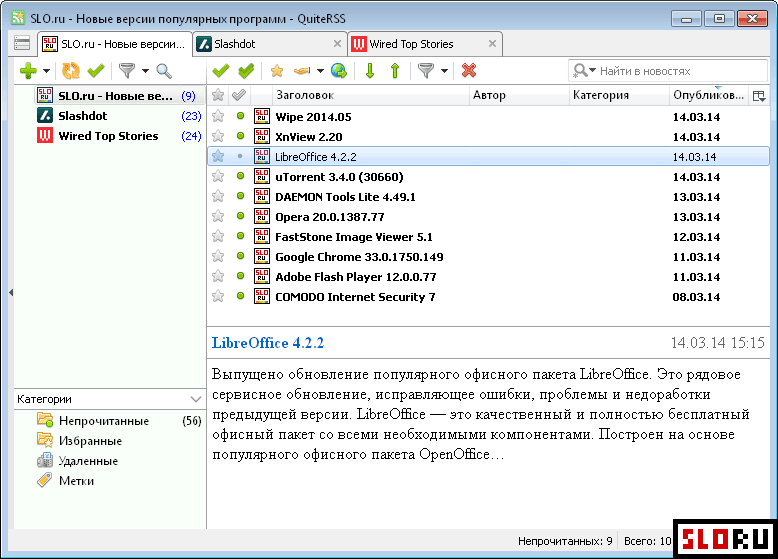Toggle read status of Google Chrome item
This screenshot has width=778, height=559.
tap(241, 256)
